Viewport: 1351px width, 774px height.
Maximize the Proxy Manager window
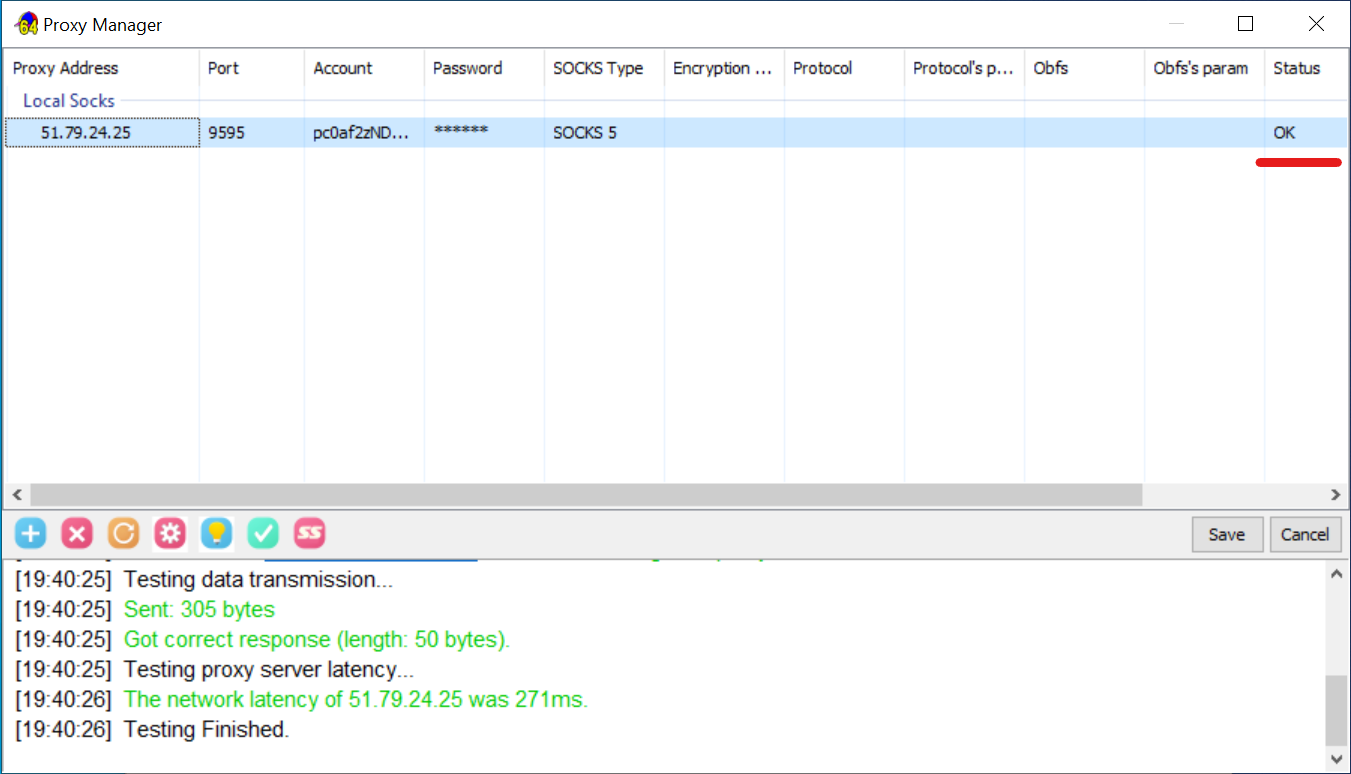tap(1245, 24)
